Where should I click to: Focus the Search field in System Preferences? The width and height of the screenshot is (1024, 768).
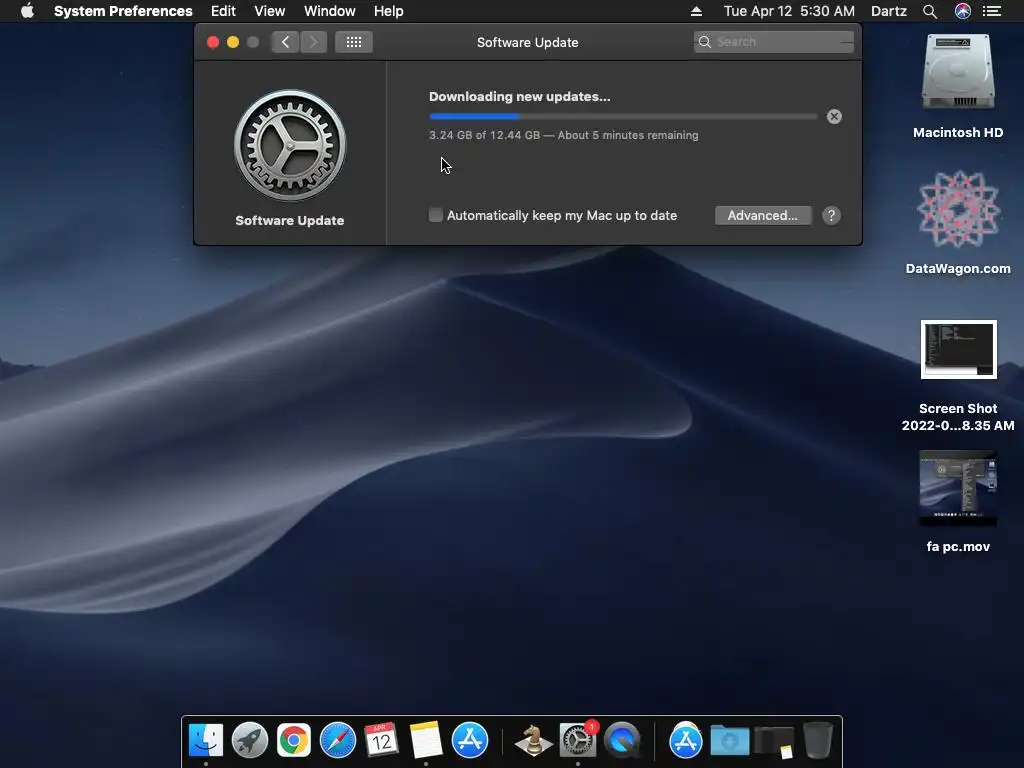(773, 42)
